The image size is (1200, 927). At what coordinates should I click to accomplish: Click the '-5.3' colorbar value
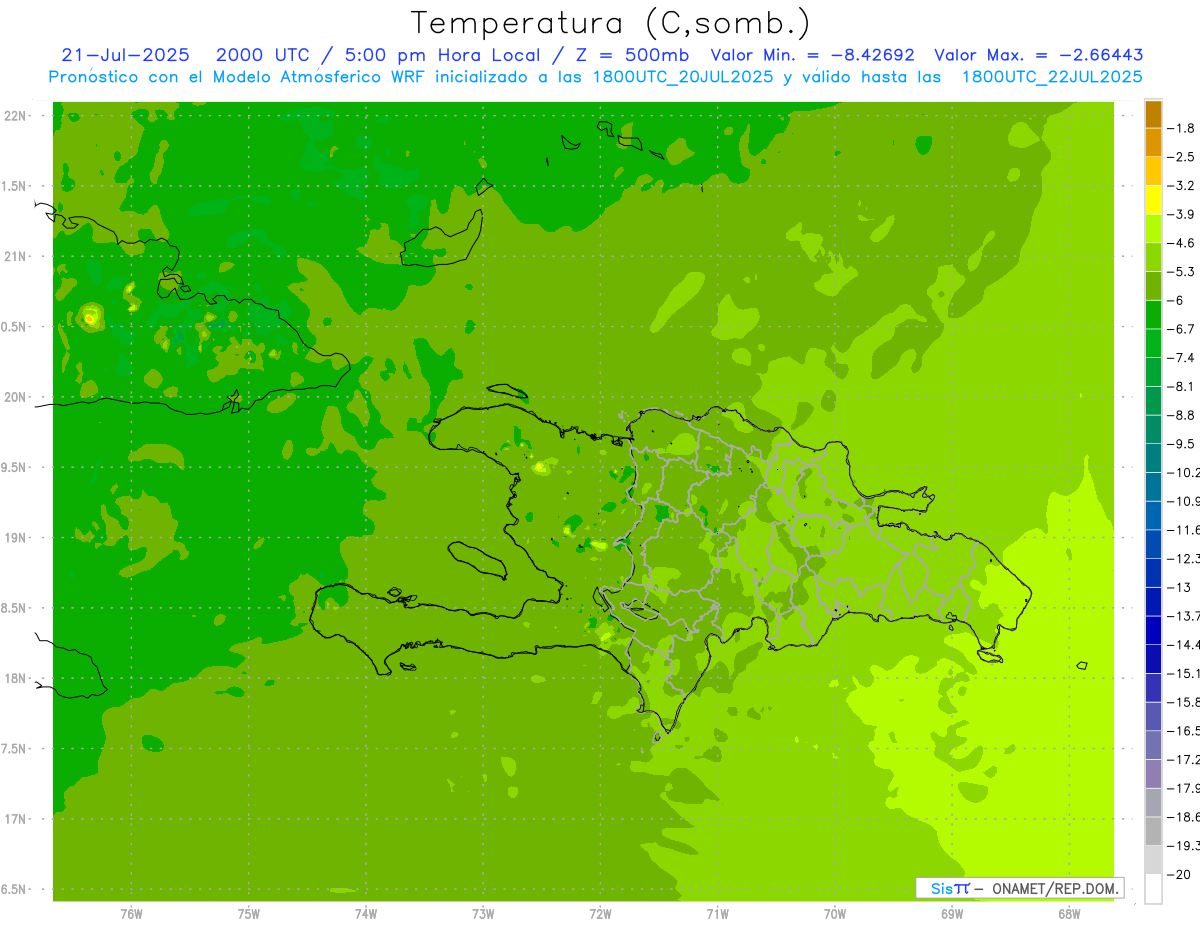[x=1181, y=272]
